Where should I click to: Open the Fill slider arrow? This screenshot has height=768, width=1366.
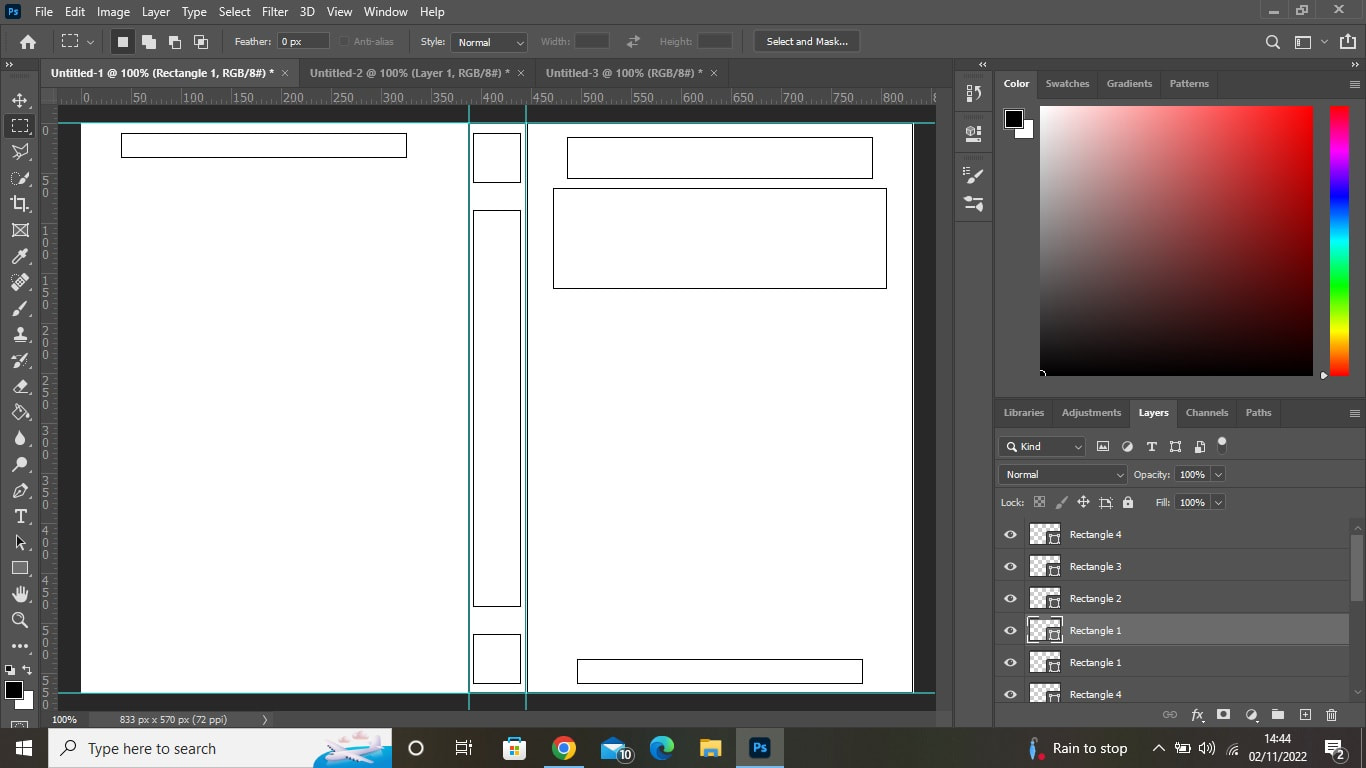1218,502
